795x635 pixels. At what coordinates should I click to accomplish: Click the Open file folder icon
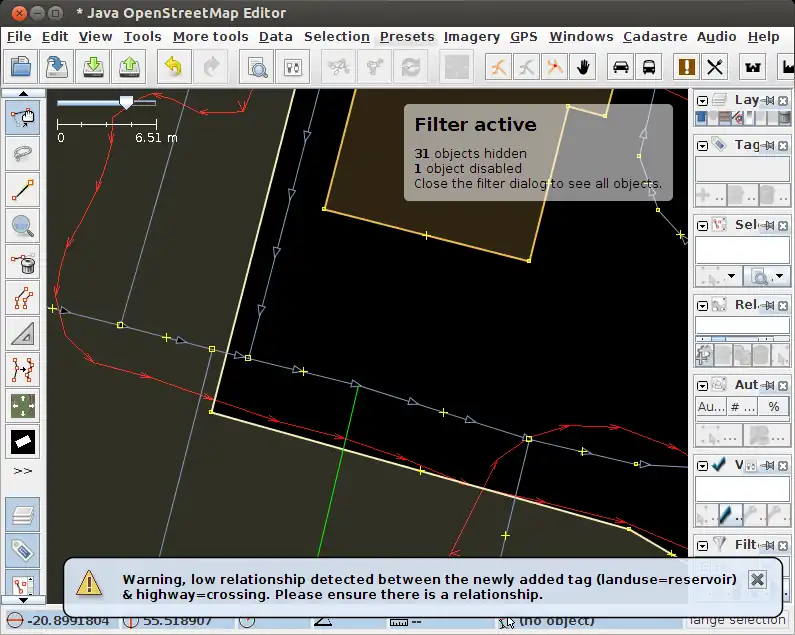[22, 67]
